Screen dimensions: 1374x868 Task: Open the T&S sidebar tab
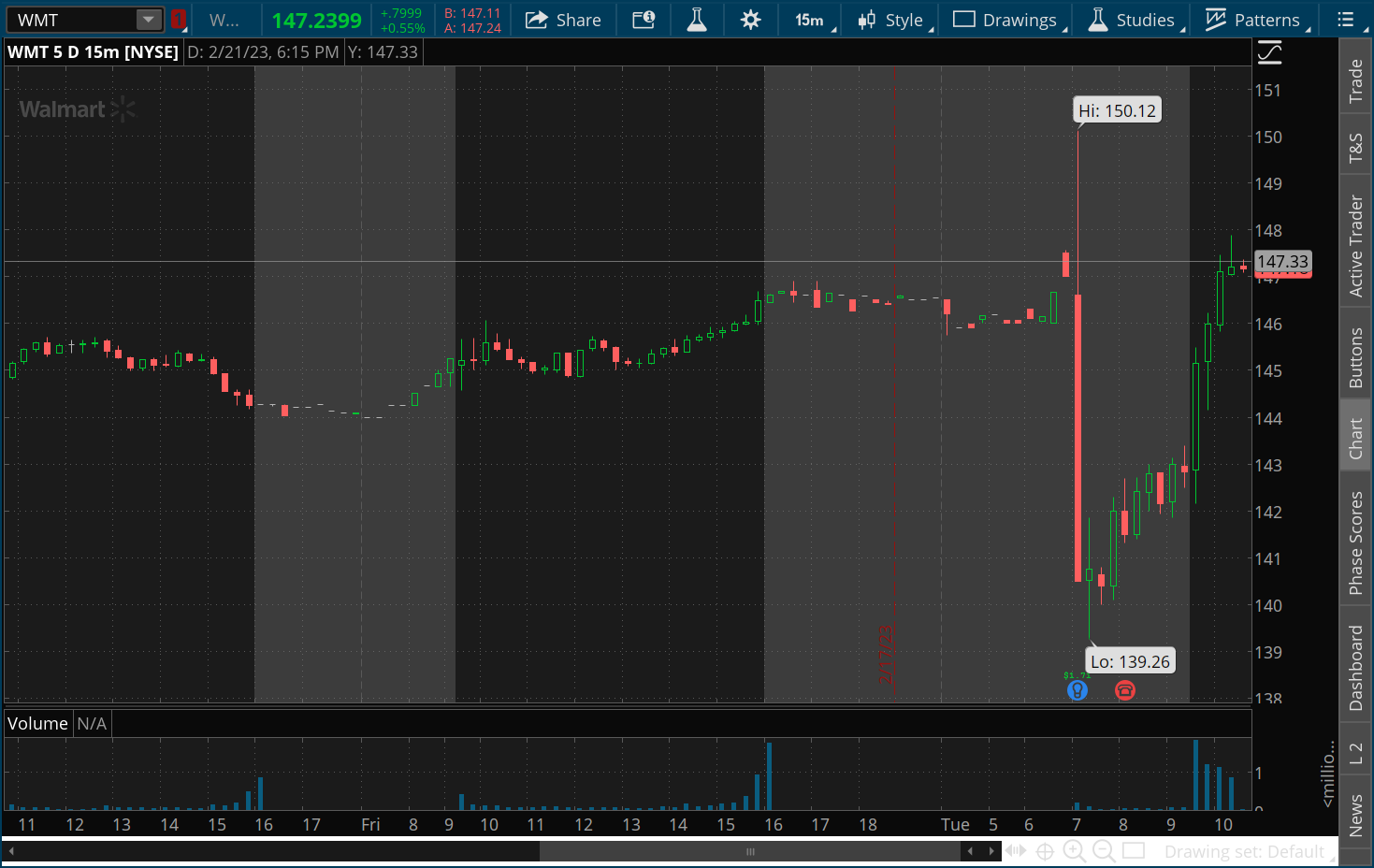[x=1355, y=148]
